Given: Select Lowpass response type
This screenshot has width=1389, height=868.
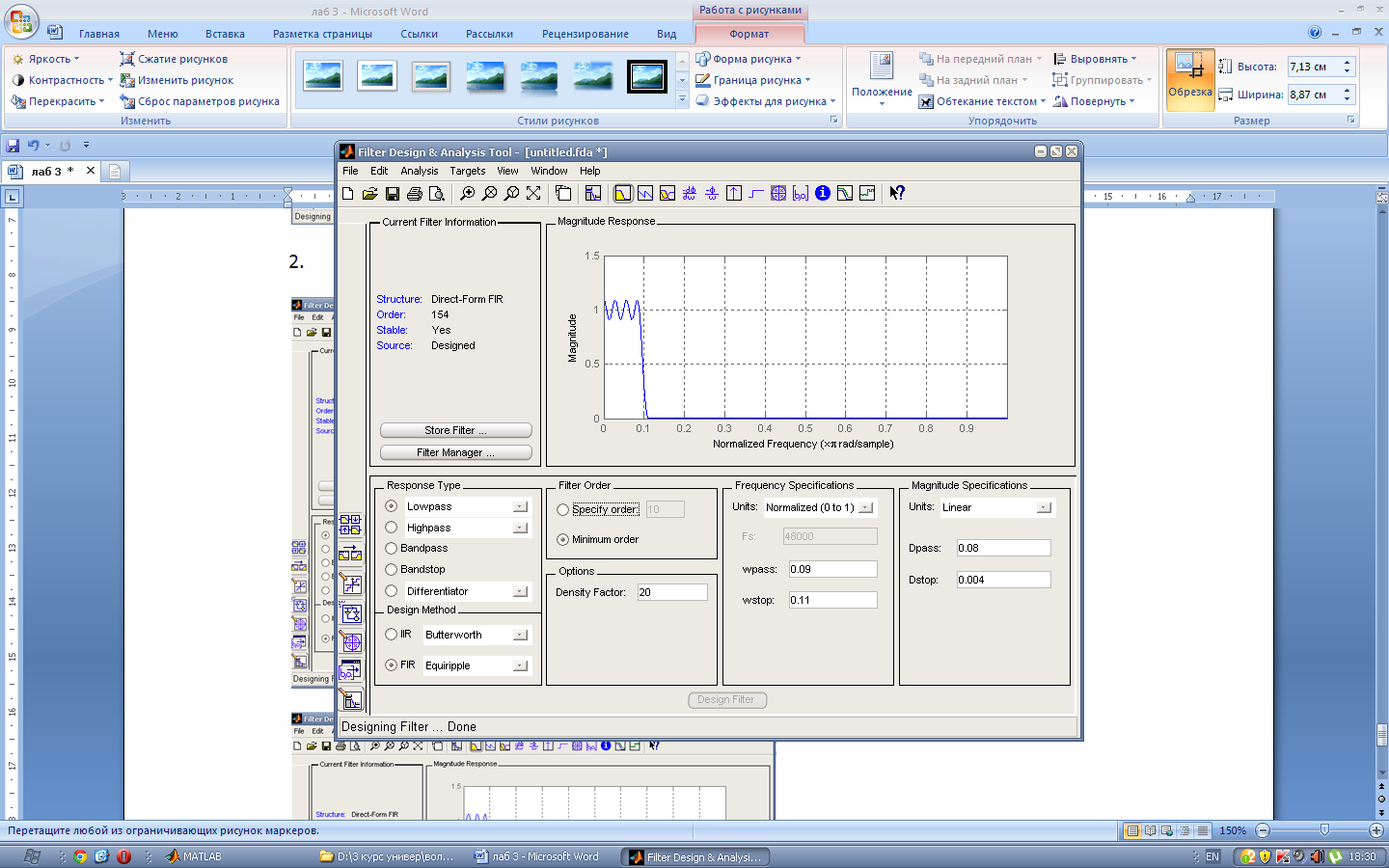Looking at the screenshot, I should coord(392,506).
